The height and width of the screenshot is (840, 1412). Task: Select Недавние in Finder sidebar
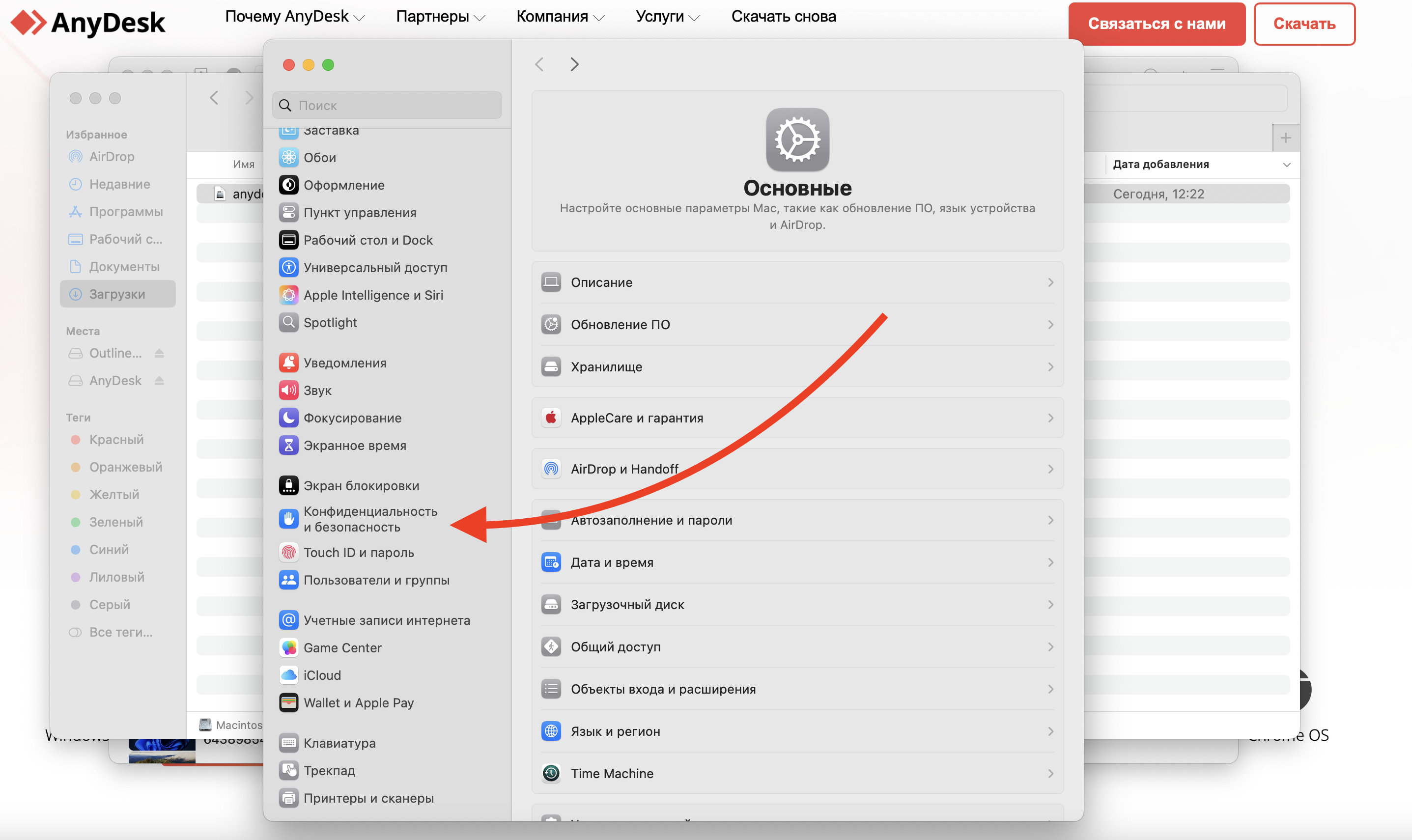coord(118,184)
